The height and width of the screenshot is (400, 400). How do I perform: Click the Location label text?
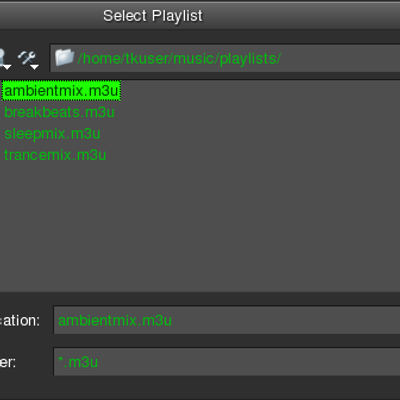pos(20,321)
